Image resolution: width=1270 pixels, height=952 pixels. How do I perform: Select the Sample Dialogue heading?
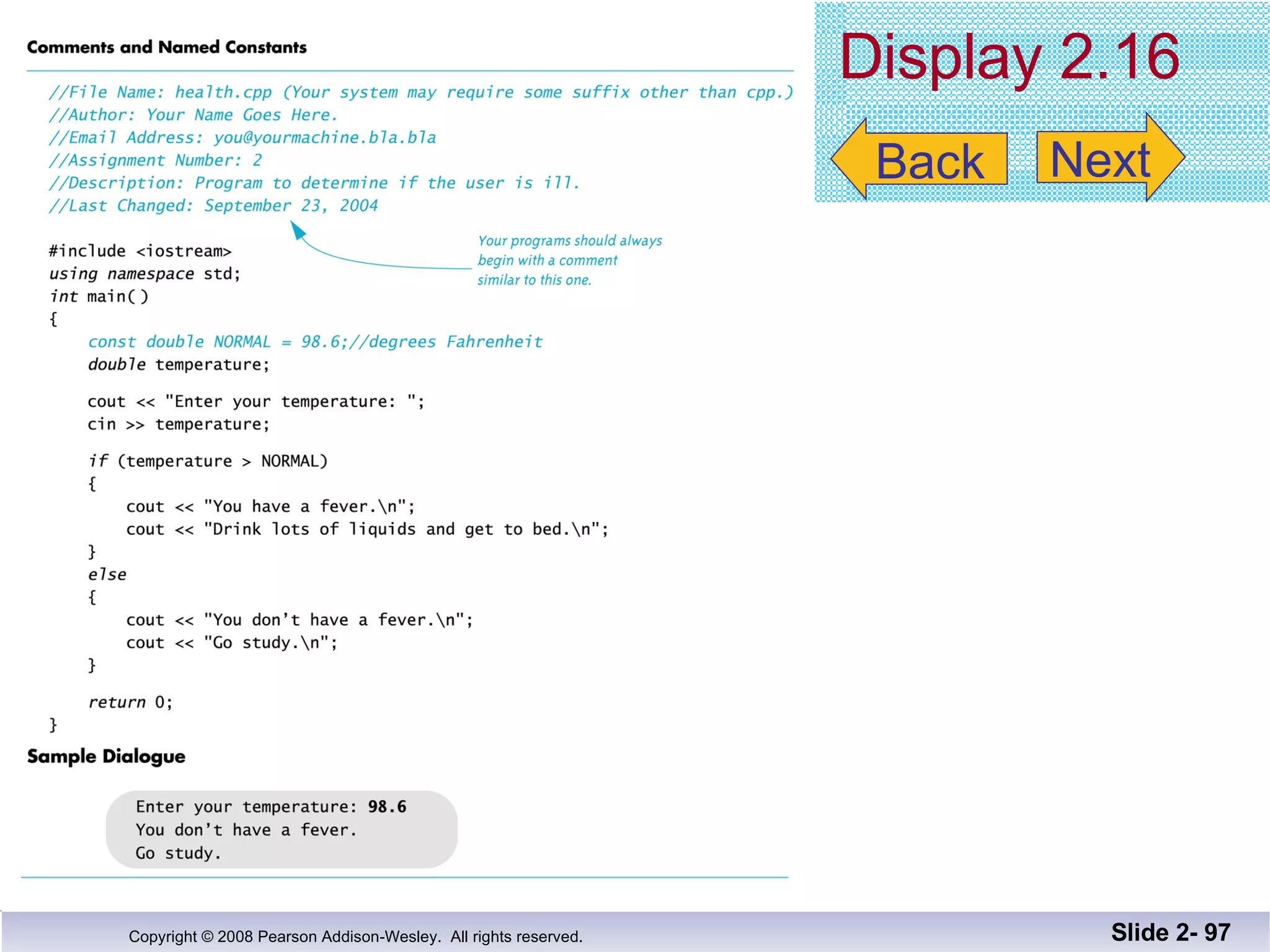point(106,757)
